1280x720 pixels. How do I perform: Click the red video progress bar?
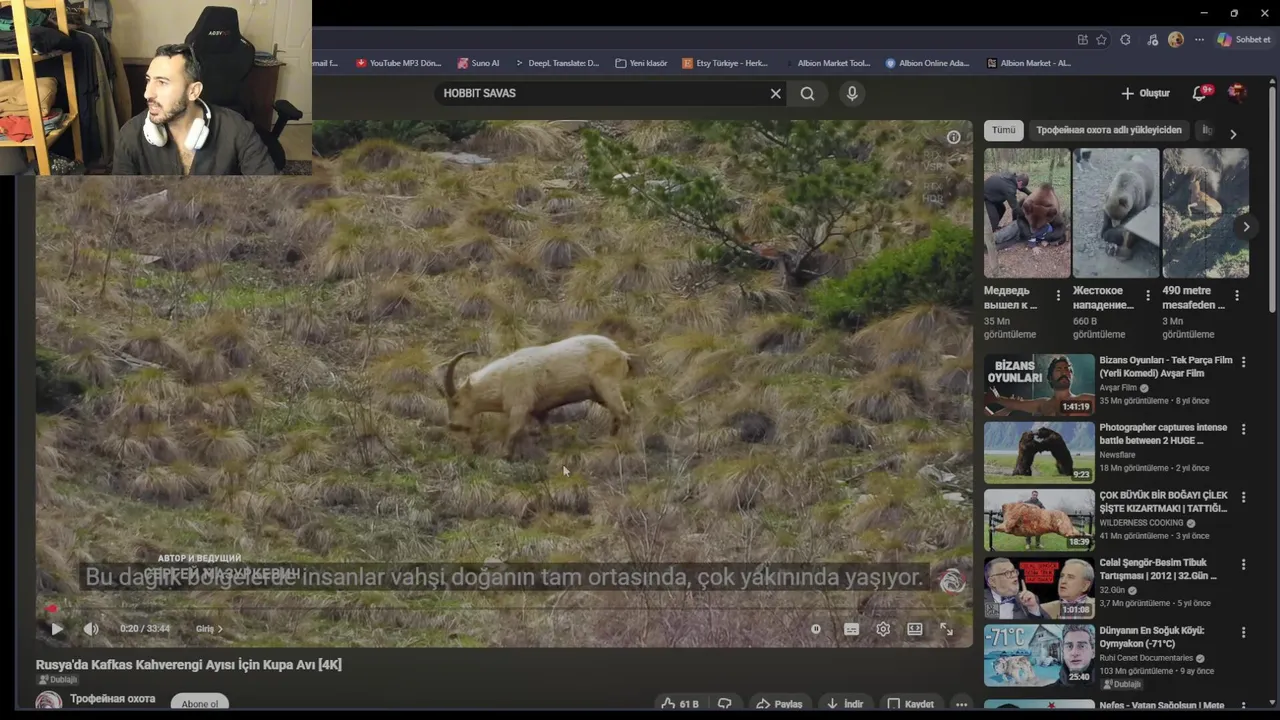point(504,608)
